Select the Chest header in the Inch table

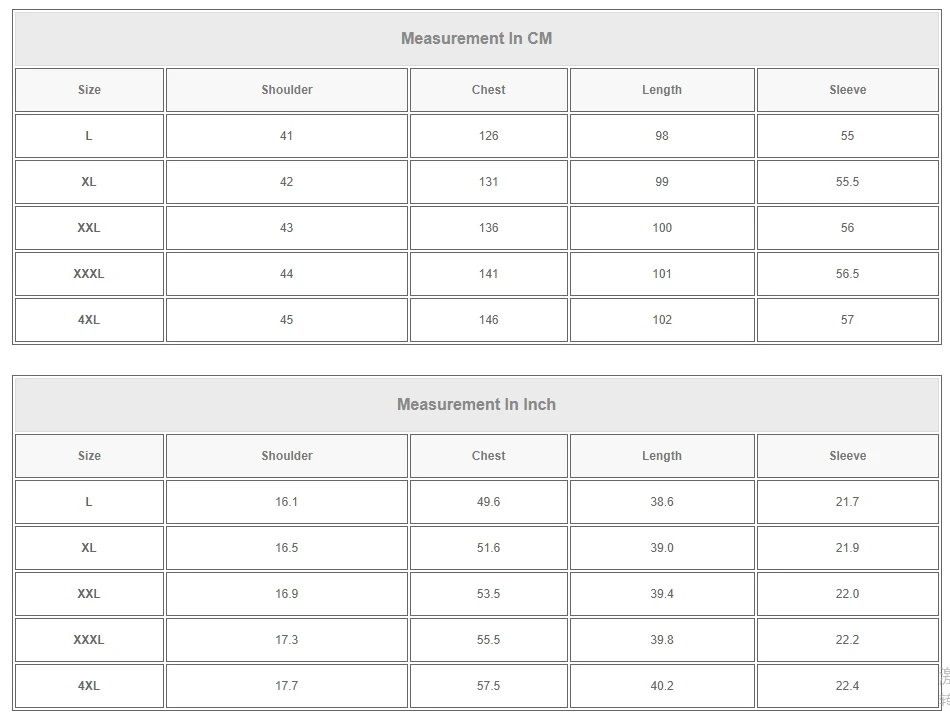pyautogui.click(x=488, y=456)
